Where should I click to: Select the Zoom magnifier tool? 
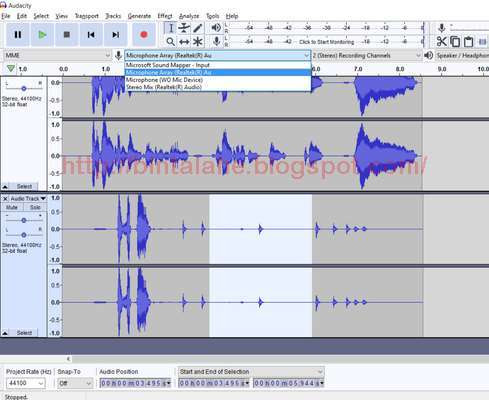click(x=170, y=42)
